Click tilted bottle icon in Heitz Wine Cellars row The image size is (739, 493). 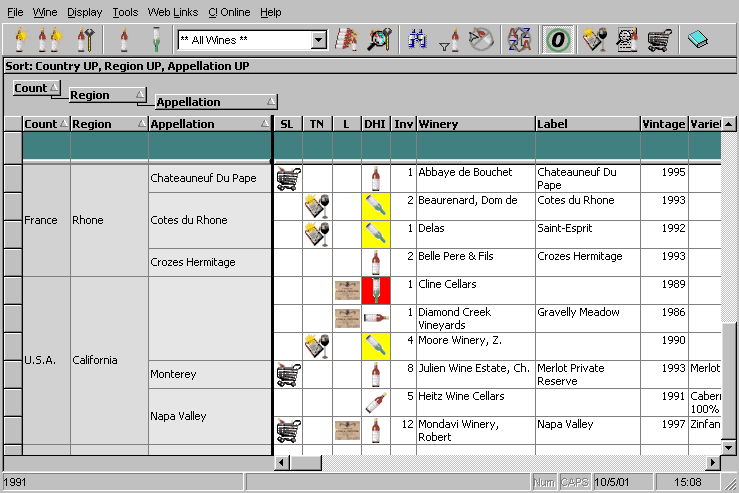376,403
